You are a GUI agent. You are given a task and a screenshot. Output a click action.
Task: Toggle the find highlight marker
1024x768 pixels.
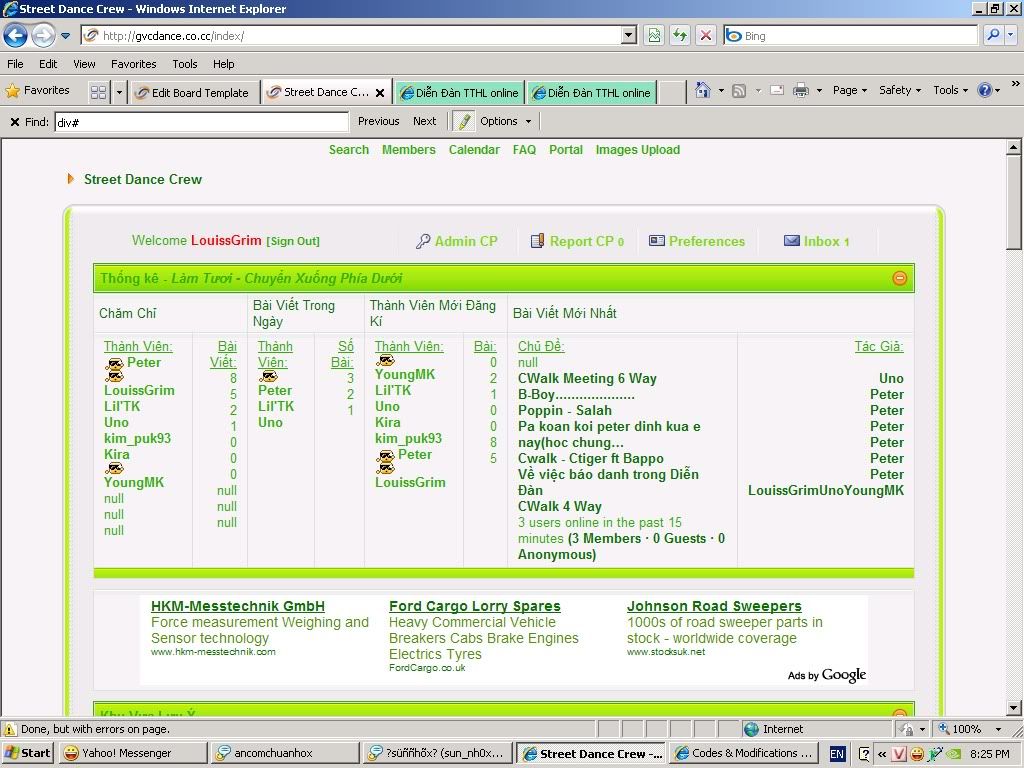(x=464, y=121)
